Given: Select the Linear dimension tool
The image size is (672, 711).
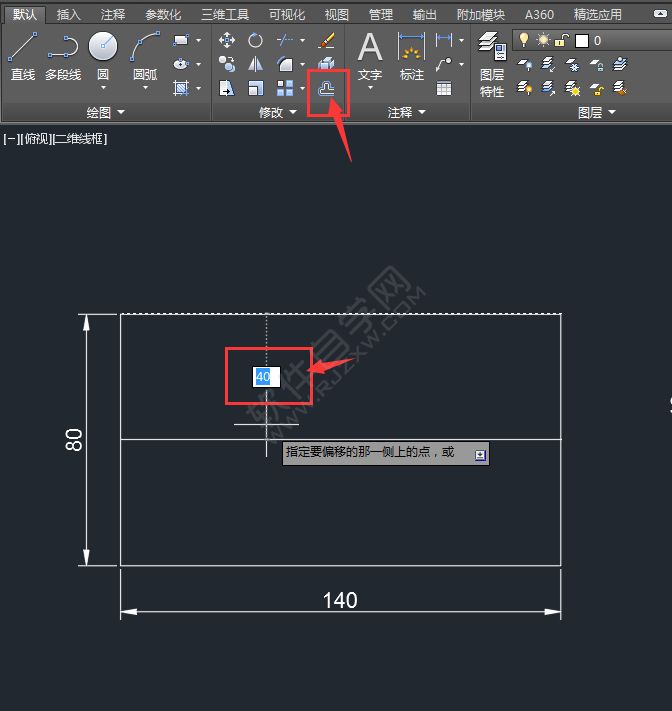Looking at the screenshot, I should tap(444, 40).
